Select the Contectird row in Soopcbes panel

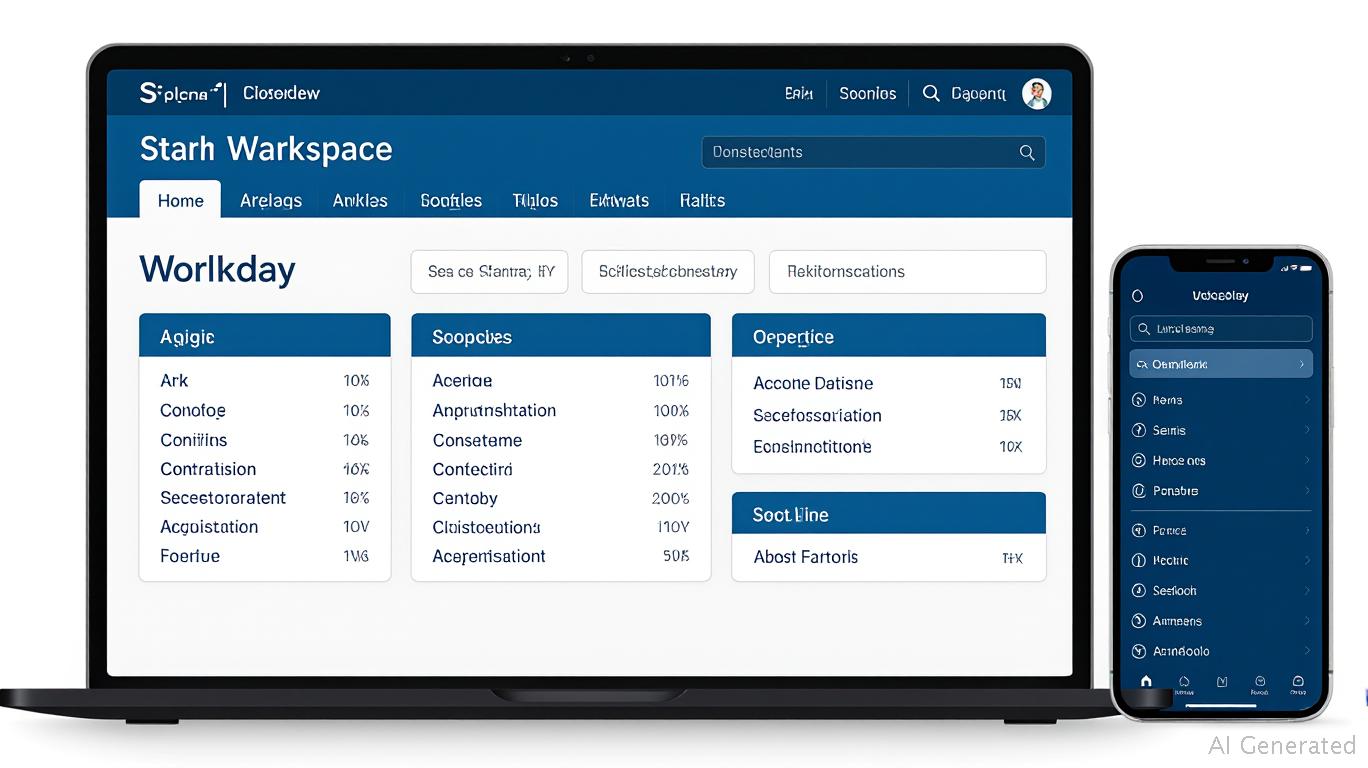tap(560, 469)
